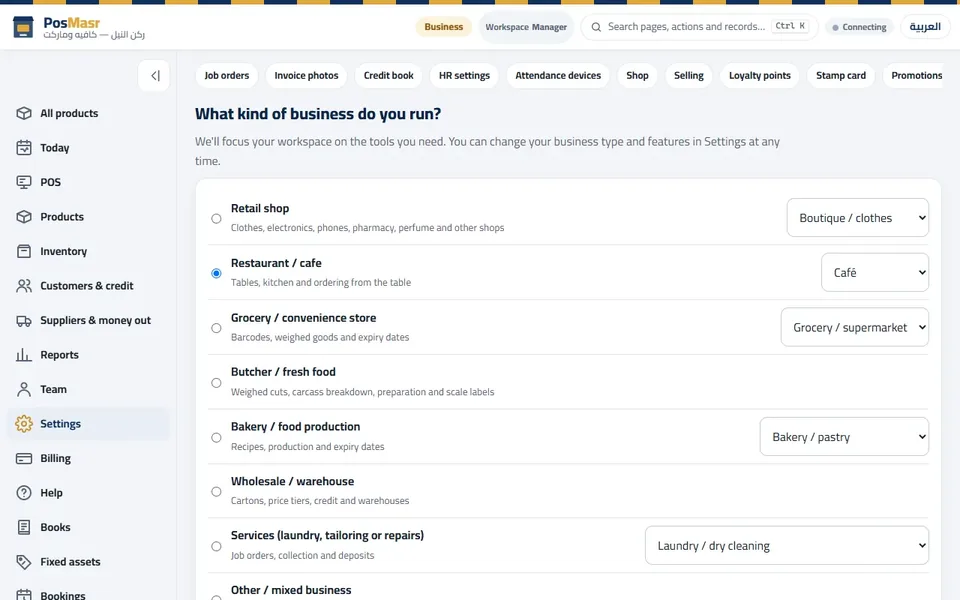Click the Books ledger icon
The height and width of the screenshot is (600, 960).
click(x=24, y=527)
